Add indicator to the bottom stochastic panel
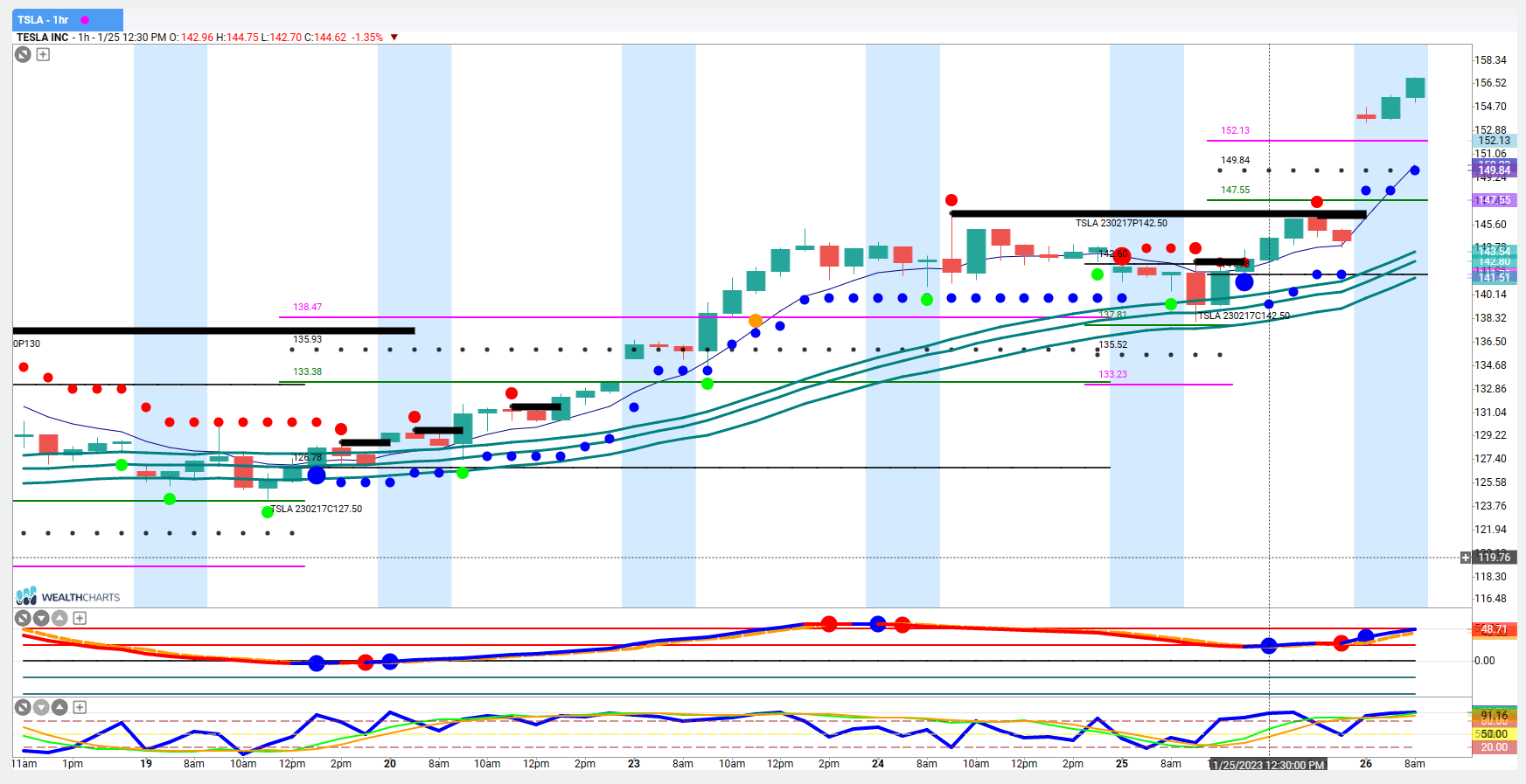The height and width of the screenshot is (784, 1526). point(80,707)
